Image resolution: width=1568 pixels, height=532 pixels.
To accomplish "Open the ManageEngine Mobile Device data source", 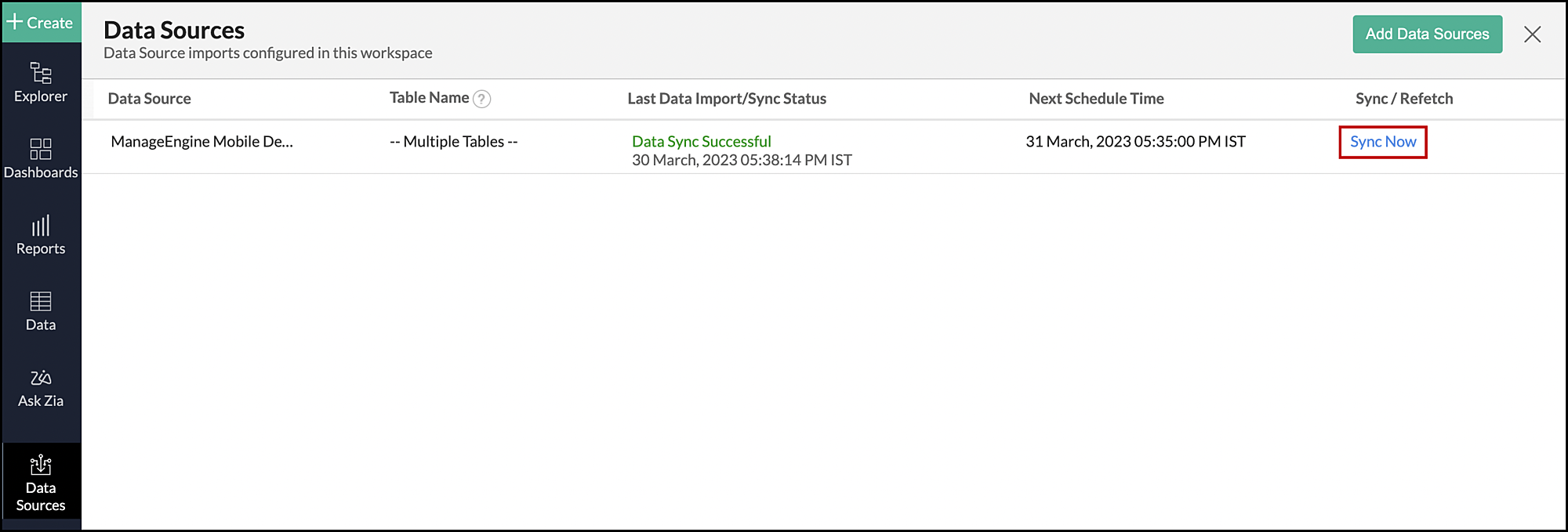I will 201,142.
